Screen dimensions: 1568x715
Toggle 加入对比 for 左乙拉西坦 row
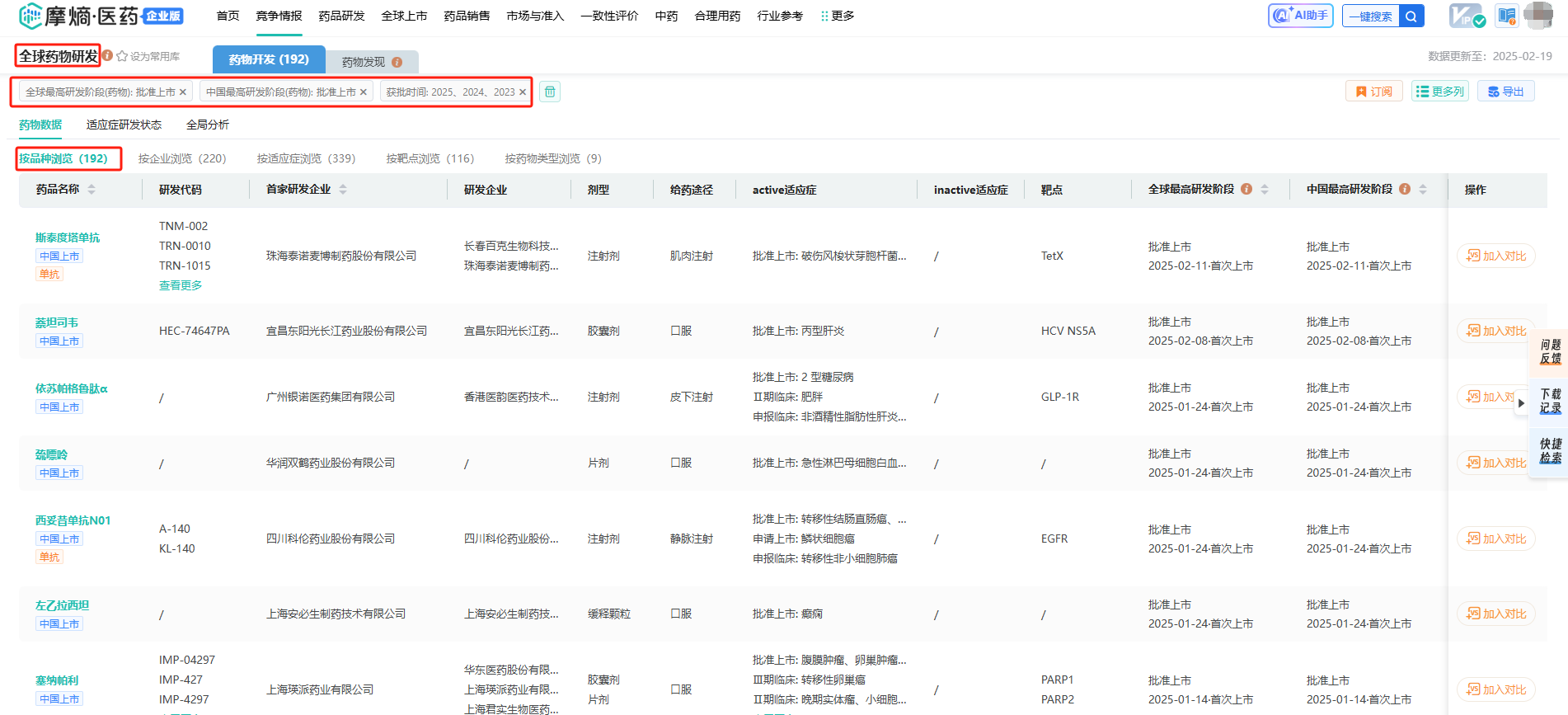[x=1495, y=614]
